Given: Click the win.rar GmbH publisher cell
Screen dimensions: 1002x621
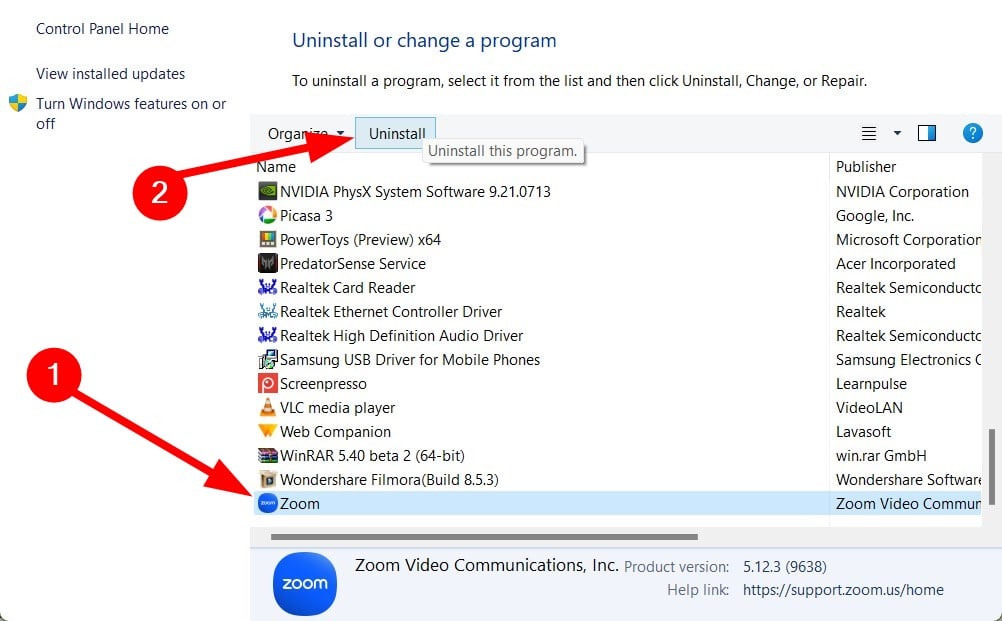Looking at the screenshot, I should coord(881,456).
